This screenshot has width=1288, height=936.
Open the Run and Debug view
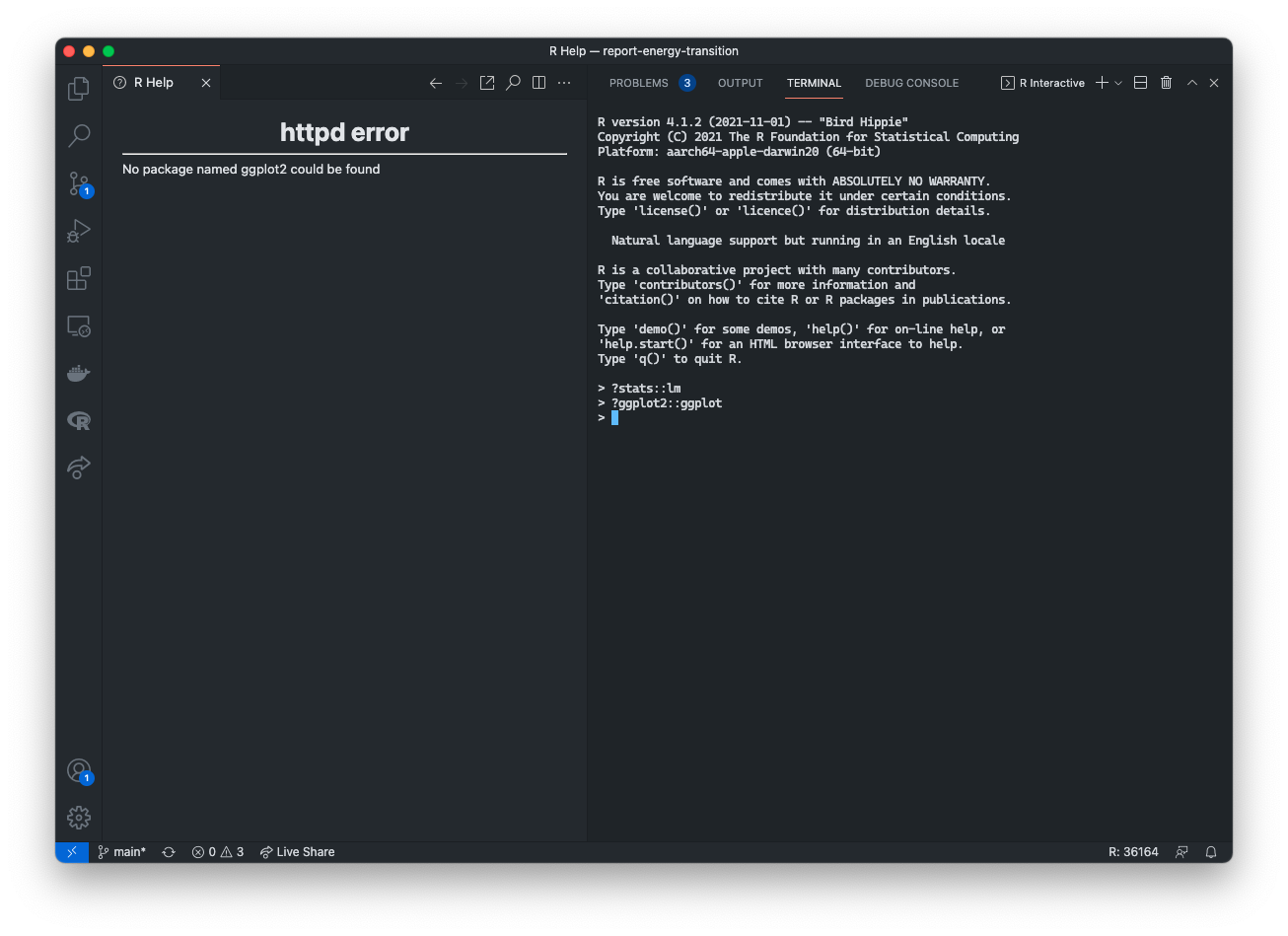coord(78,231)
